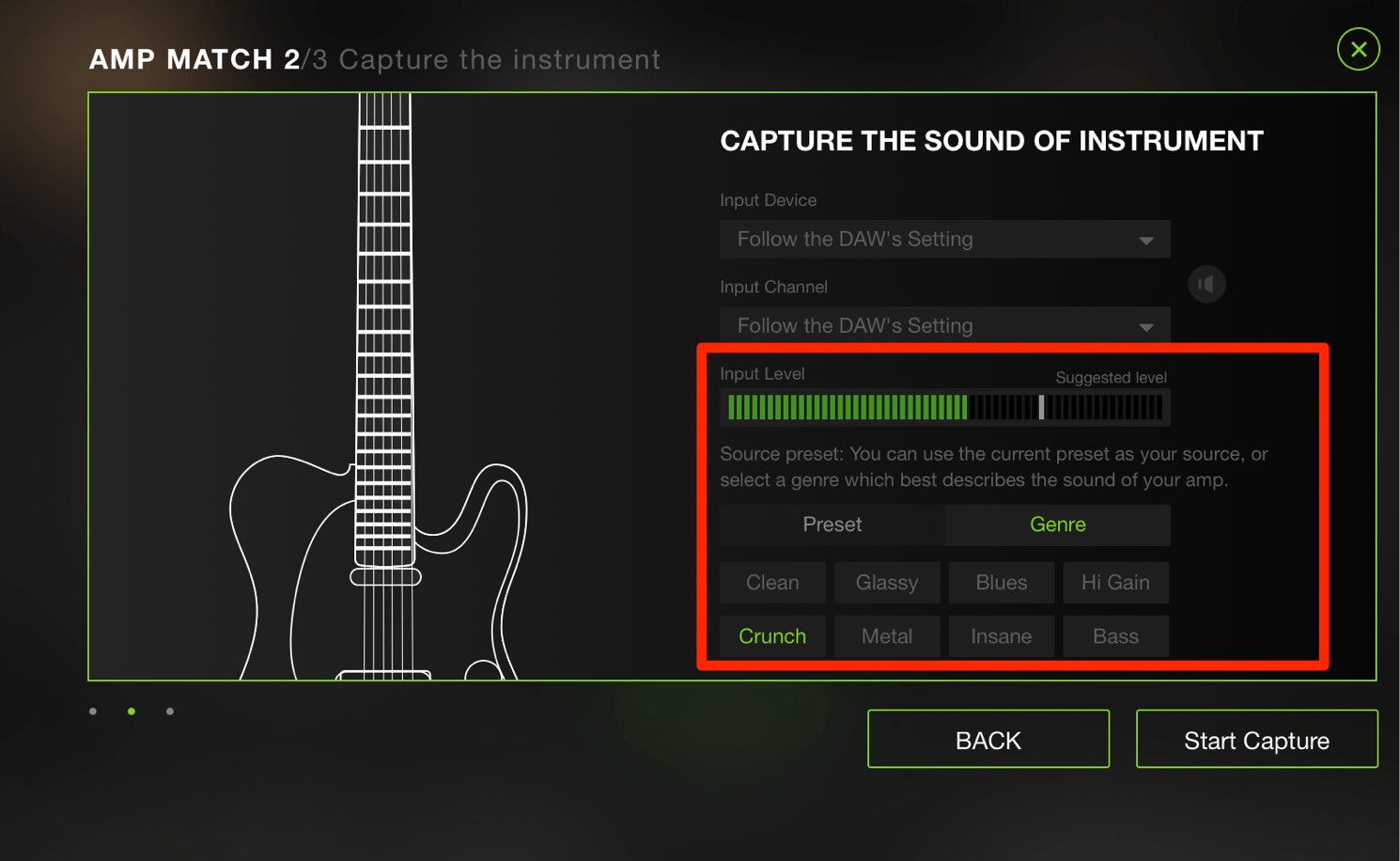Open the Input Channel dropdown
This screenshot has height=861, width=1400.
944,325
